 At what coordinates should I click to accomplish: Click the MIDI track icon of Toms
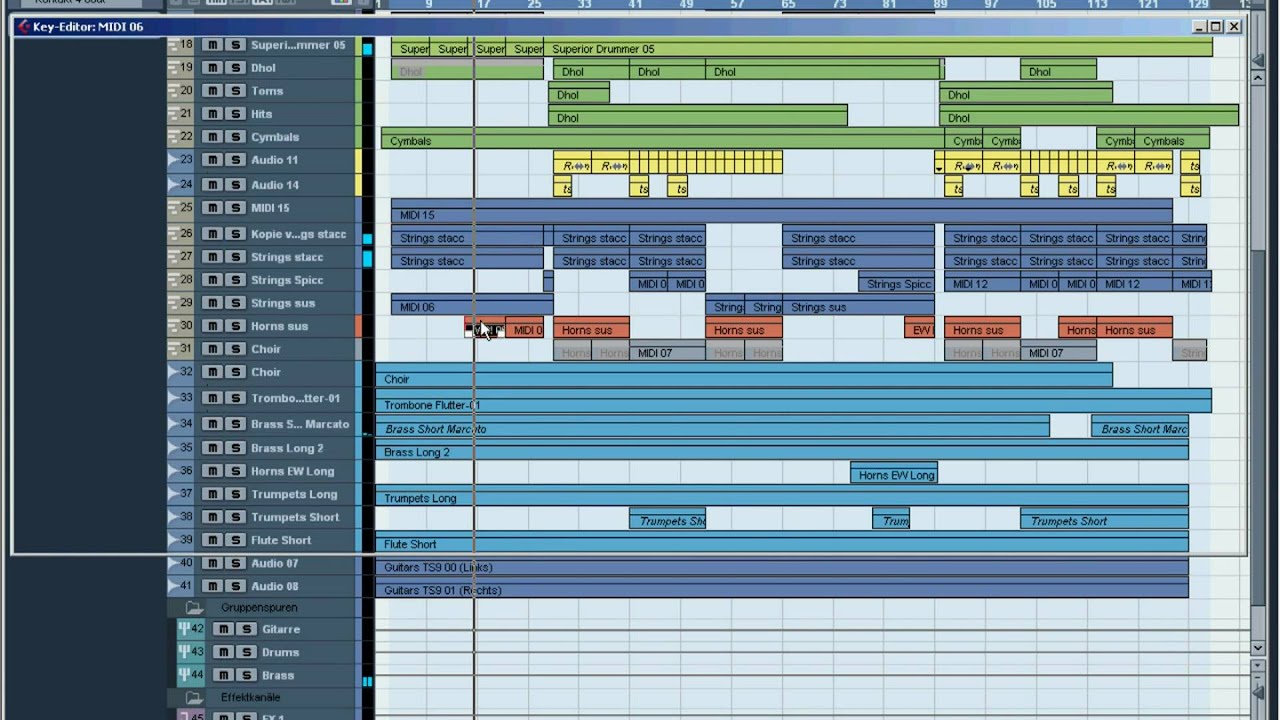point(176,91)
